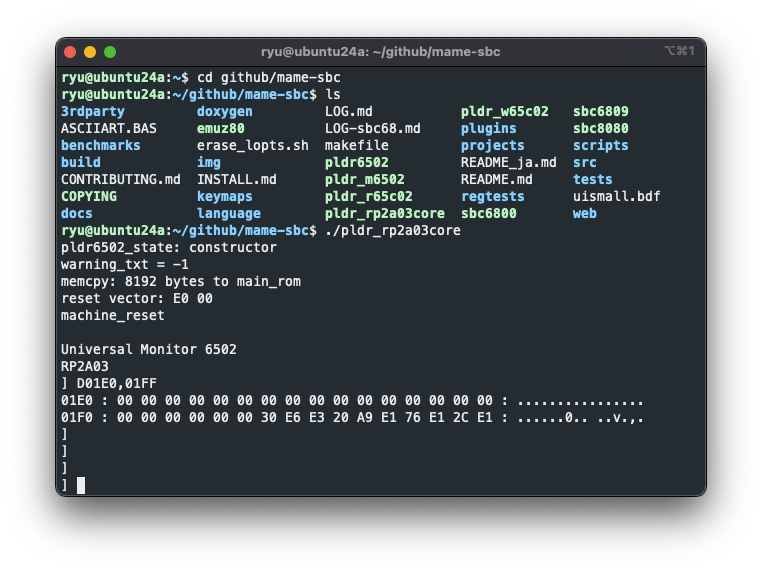Click the language directory name
The height and width of the screenshot is (570, 762).
tap(229, 213)
